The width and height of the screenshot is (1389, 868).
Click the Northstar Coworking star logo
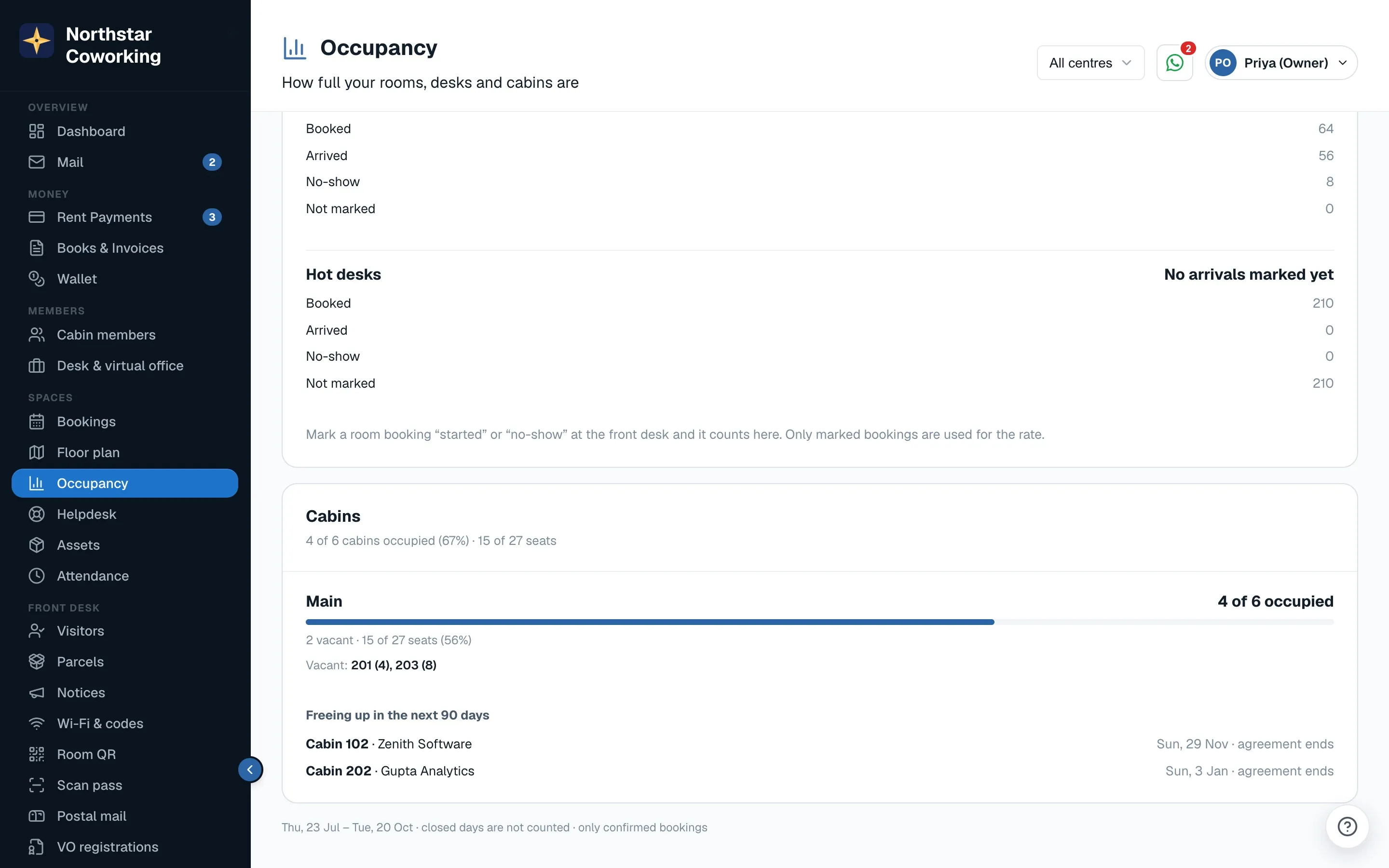[x=37, y=41]
